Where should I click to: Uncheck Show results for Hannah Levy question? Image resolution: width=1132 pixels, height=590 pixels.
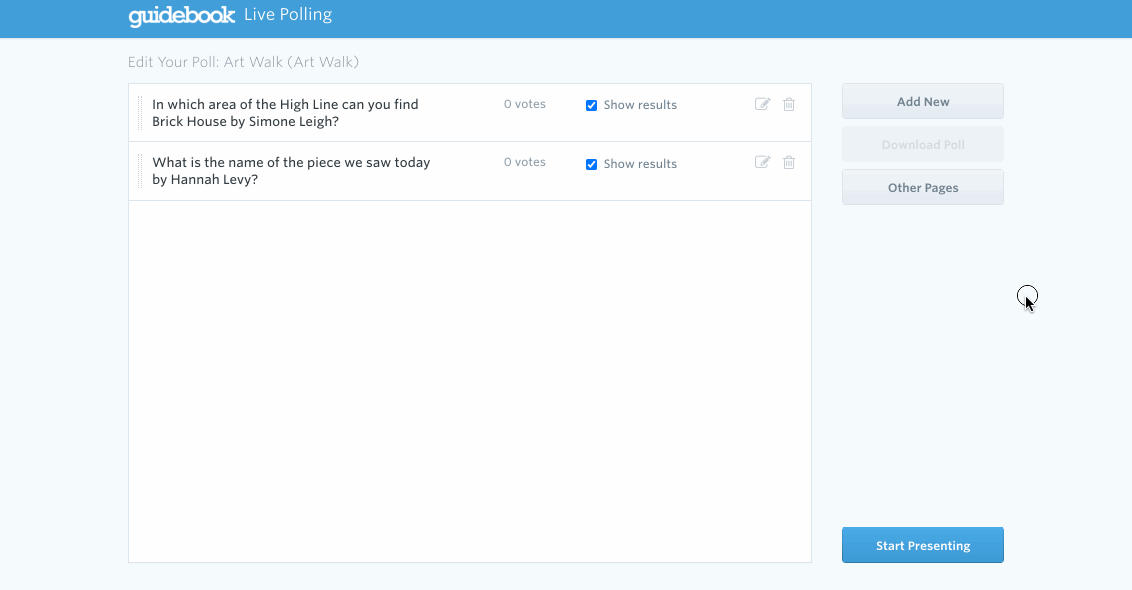(x=591, y=165)
